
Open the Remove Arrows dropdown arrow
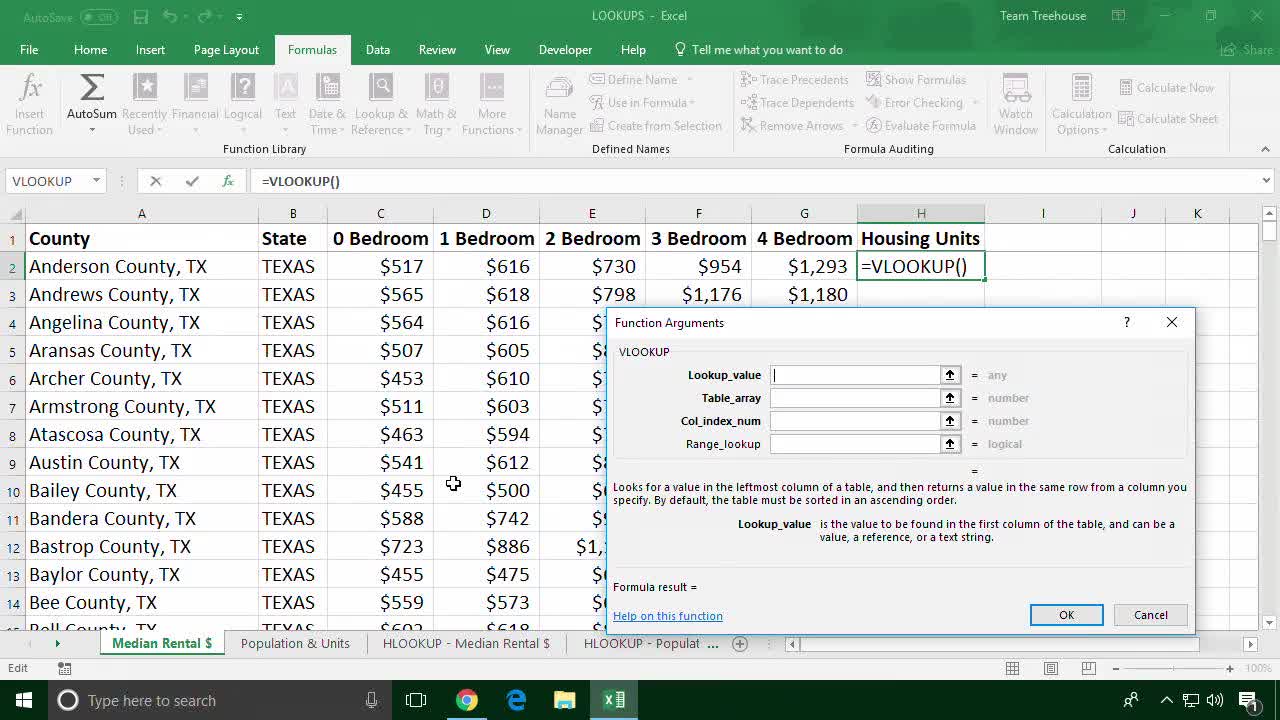coord(854,126)
